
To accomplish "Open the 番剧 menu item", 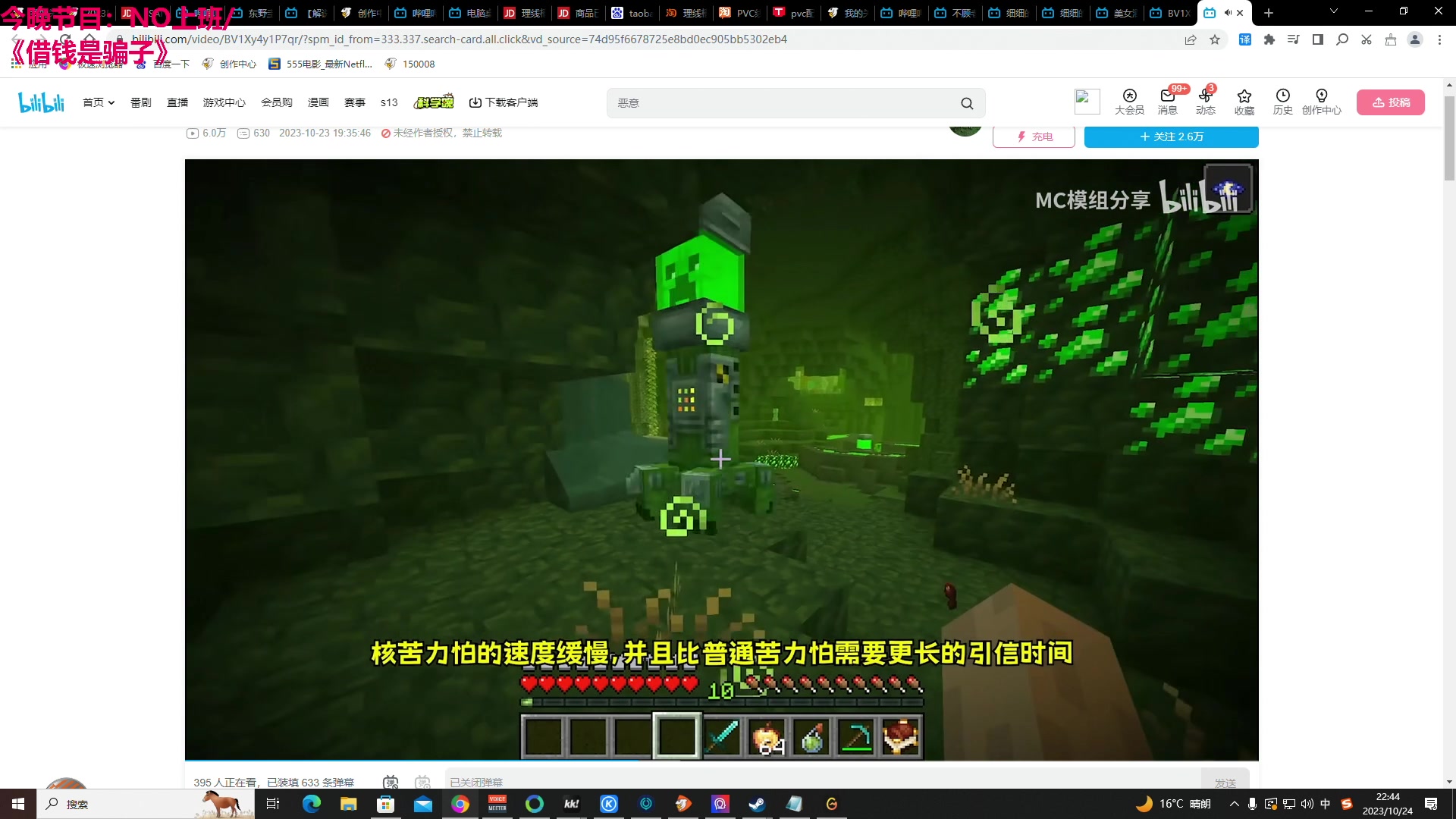I will (141, 102).
